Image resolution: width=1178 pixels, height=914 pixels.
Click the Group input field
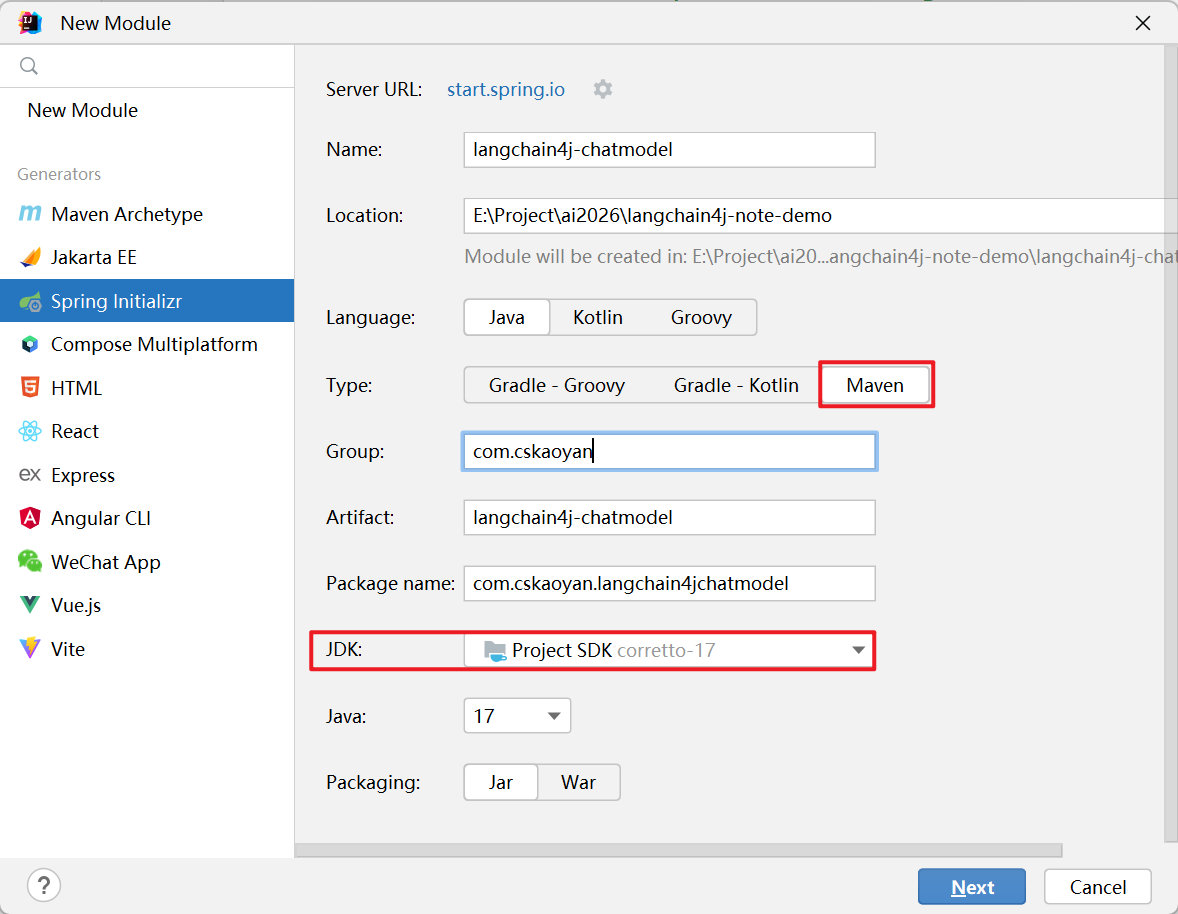(x=669, y=451)
